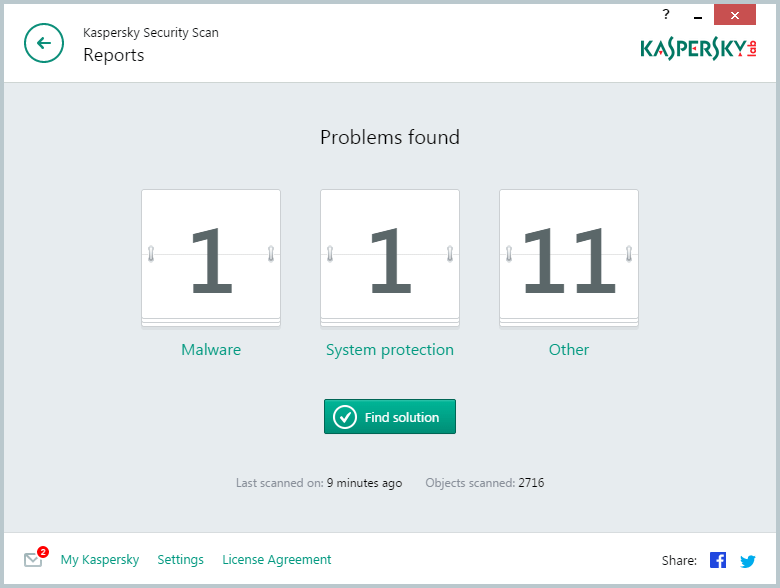Click the objects scanned value 2716
This screenshot has height=588, width=780.
pyautogui.click(x=531, y=483)
